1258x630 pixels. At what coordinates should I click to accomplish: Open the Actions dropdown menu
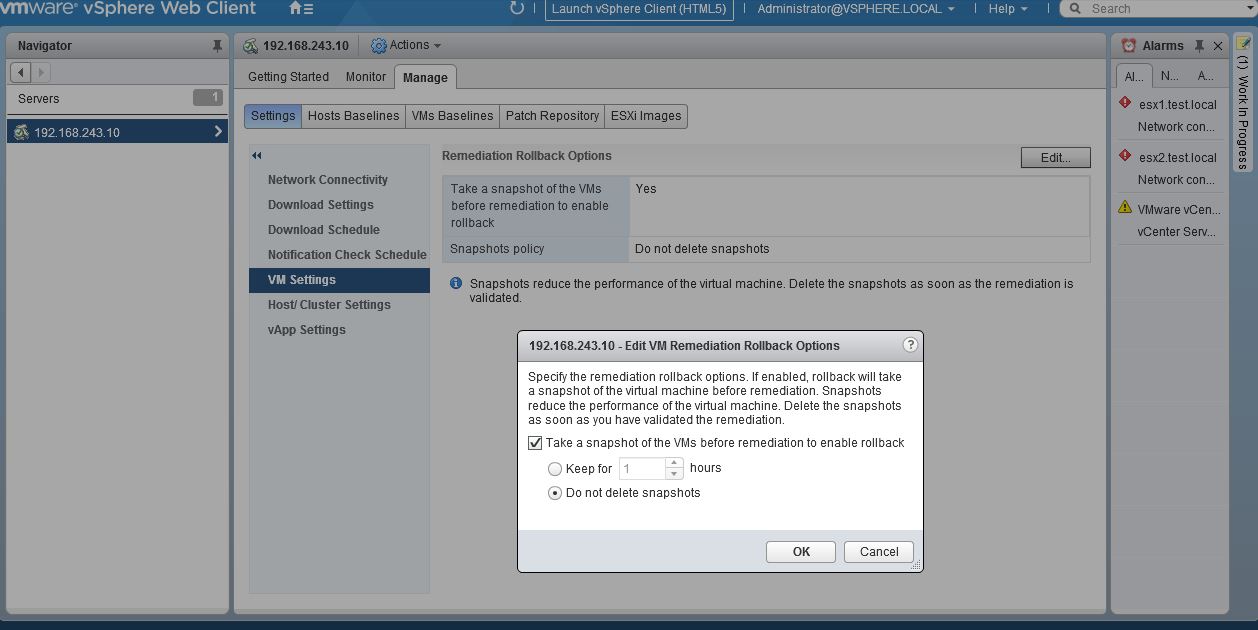[x=406, y=46]
